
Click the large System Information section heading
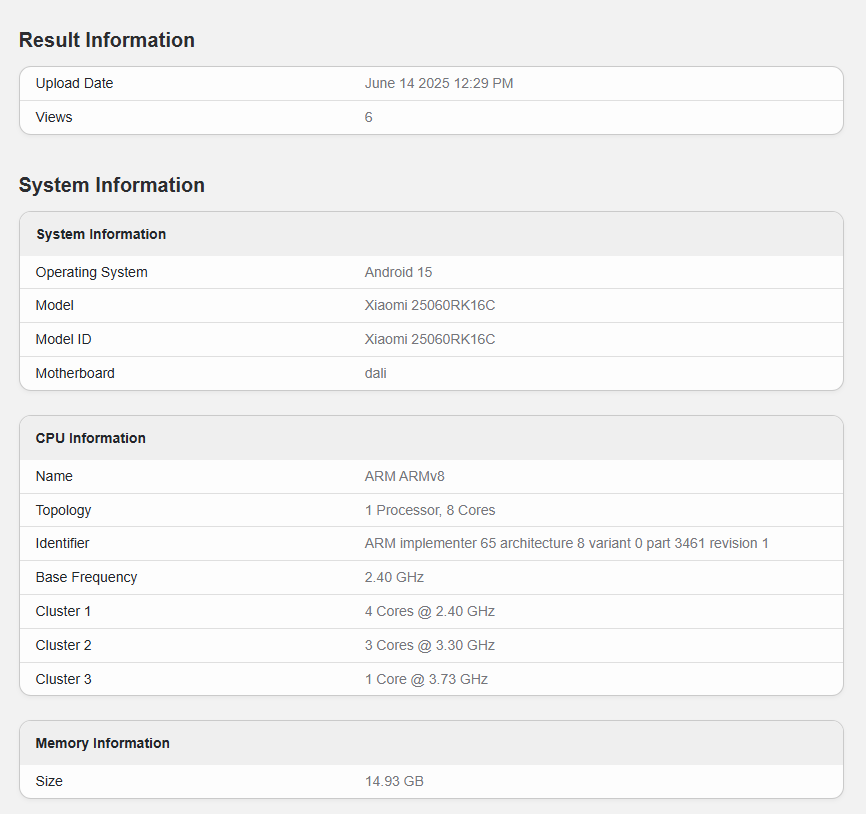pyautogui.click(x=112, y=185)
